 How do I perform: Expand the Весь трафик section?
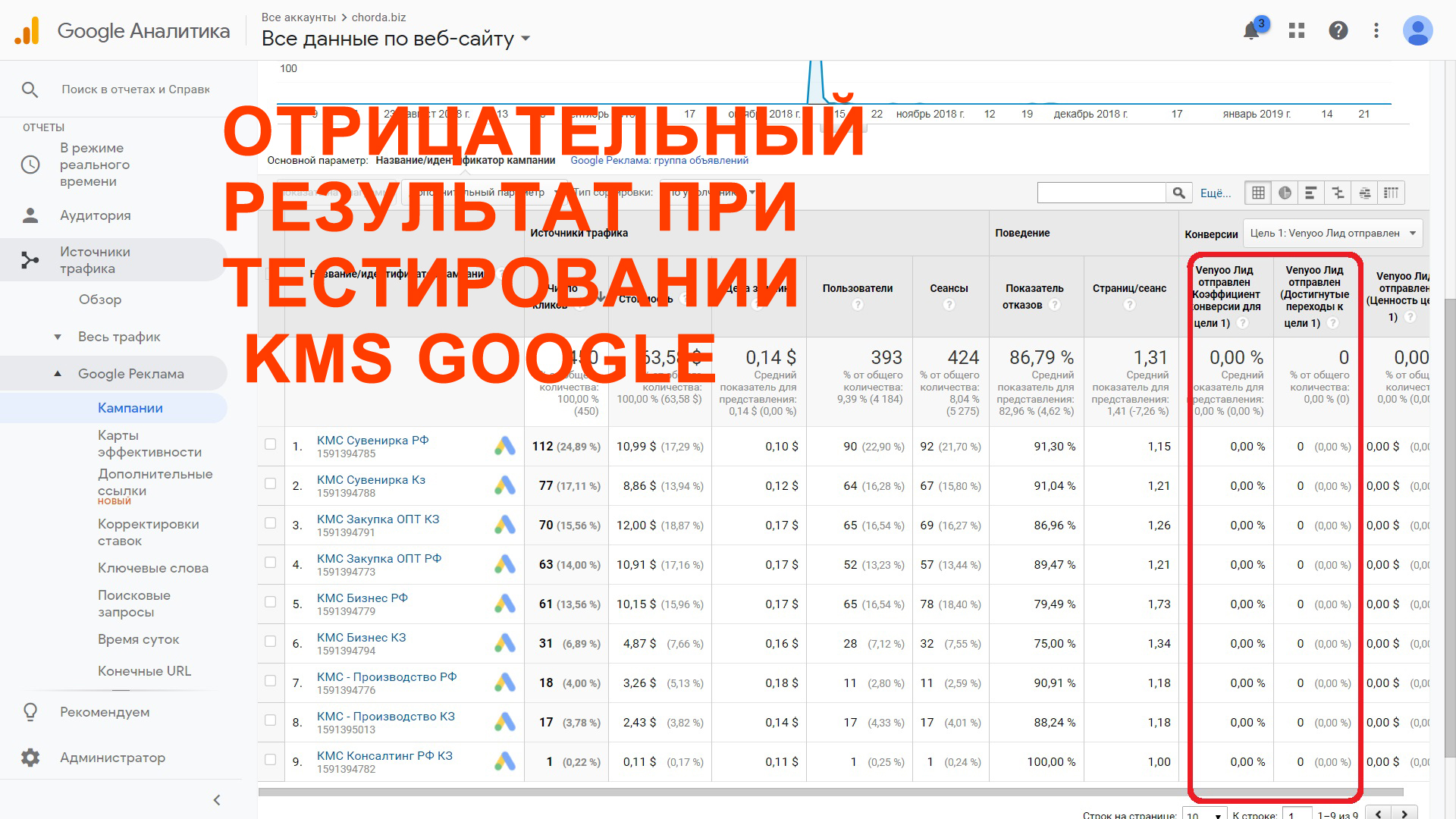[58, 337]
